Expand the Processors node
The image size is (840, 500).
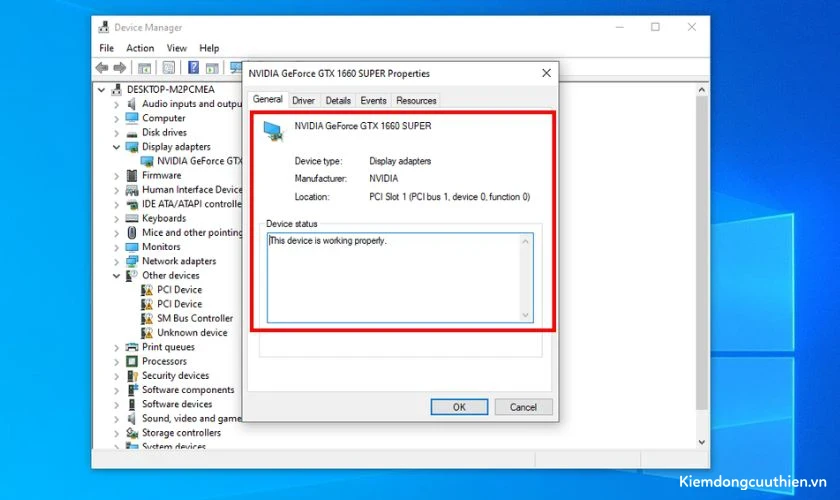116,362
